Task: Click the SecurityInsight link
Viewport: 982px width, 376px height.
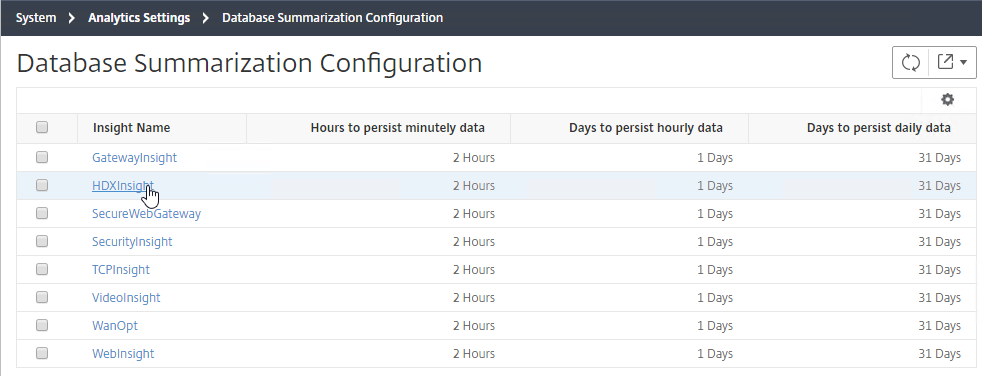Action: [x=132, y=242]
